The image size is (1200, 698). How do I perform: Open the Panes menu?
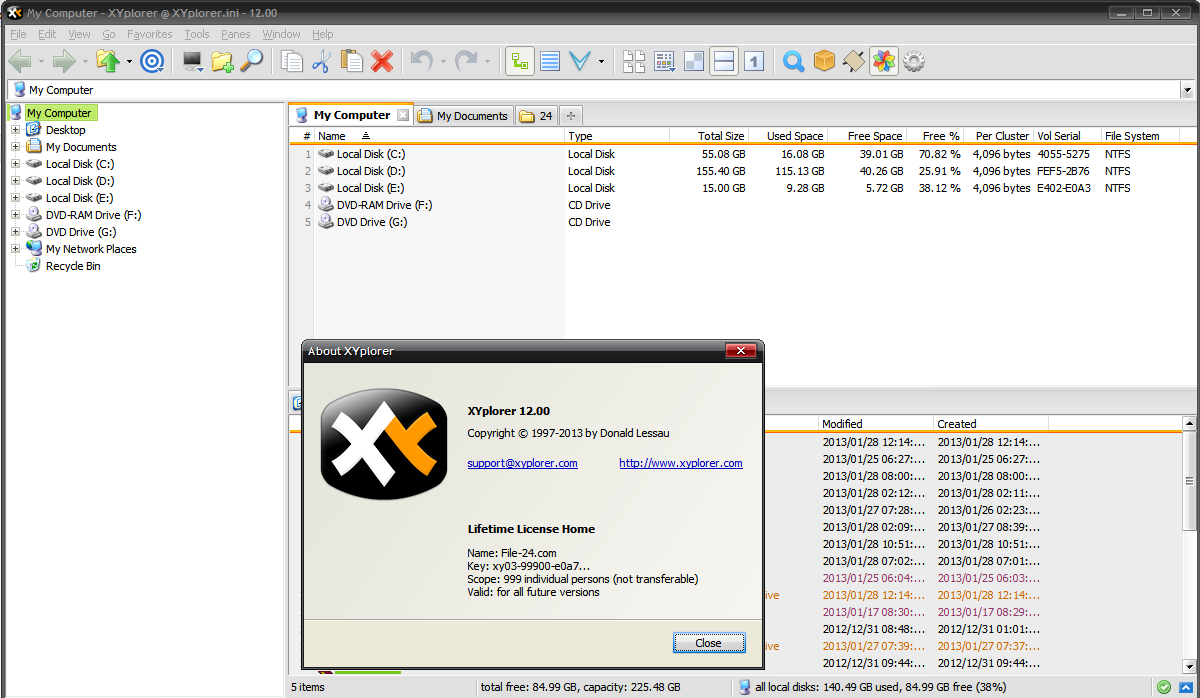(236, 34)
